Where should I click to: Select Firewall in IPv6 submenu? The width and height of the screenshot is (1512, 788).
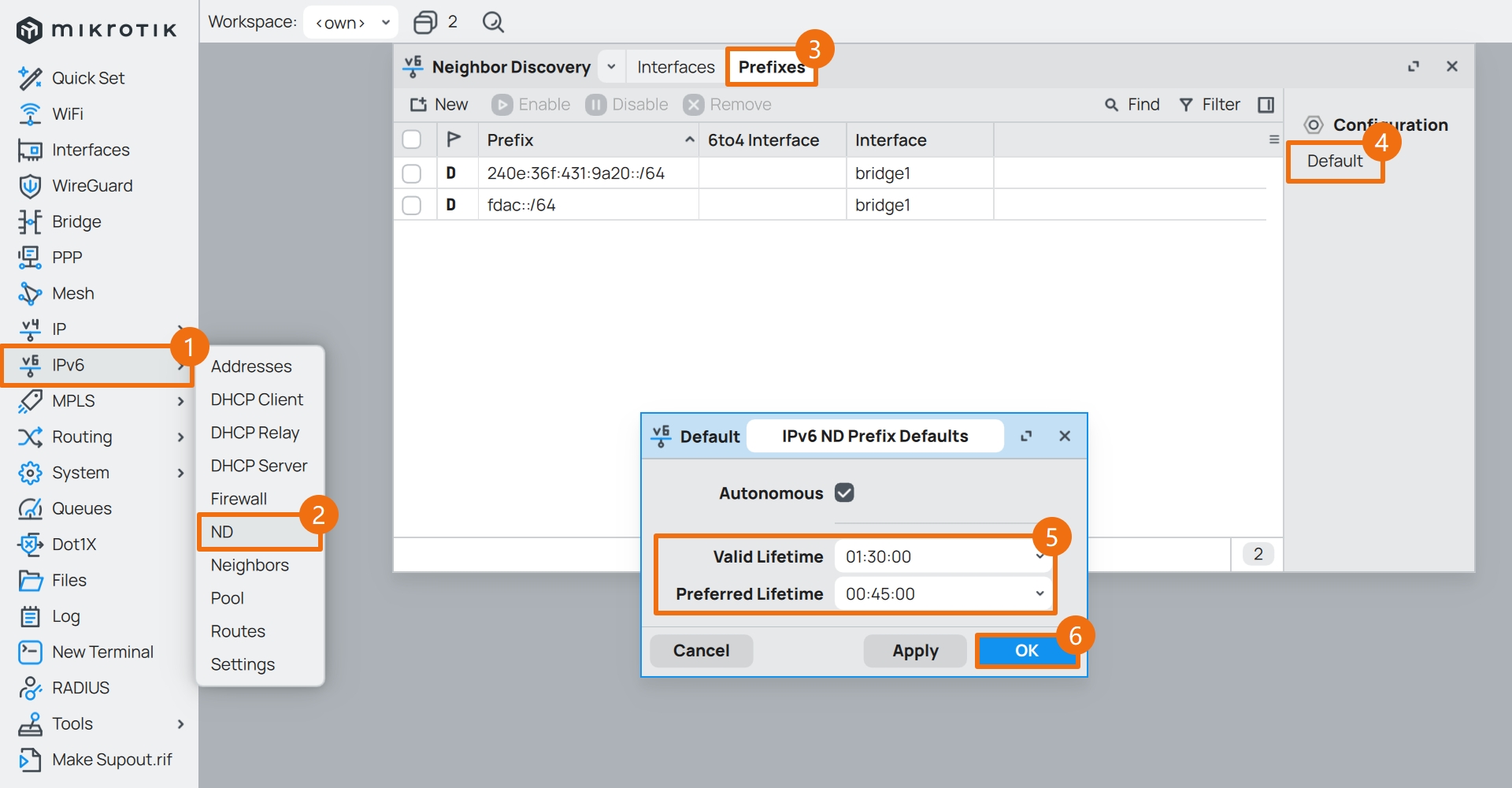pos(239,499)
